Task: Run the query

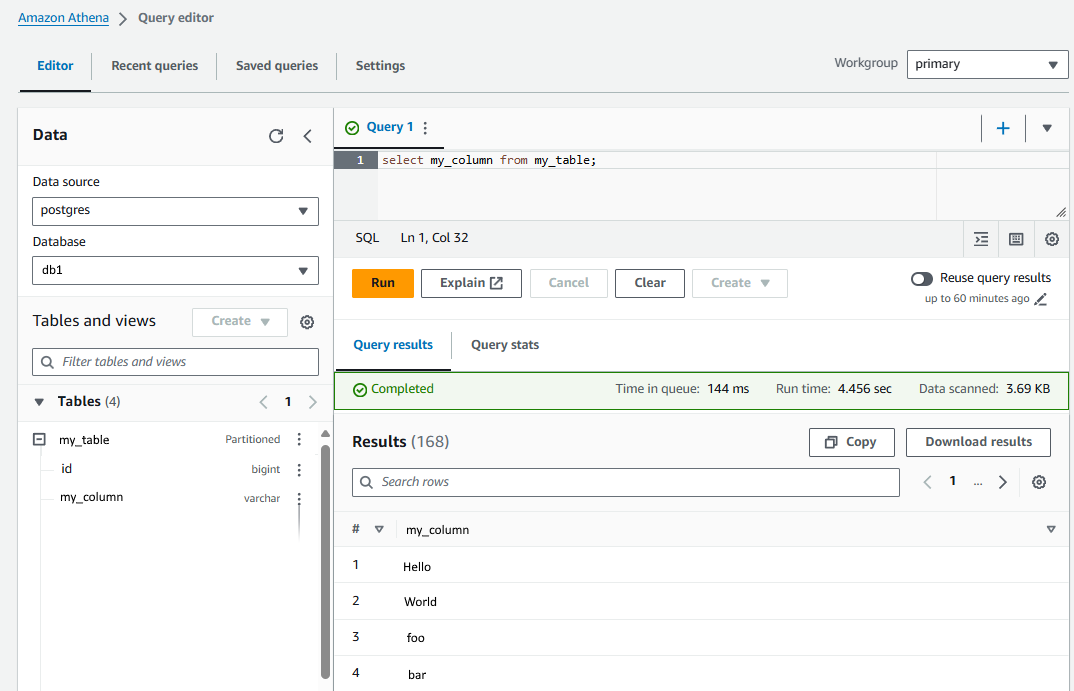Action: [x=383, y=284]
